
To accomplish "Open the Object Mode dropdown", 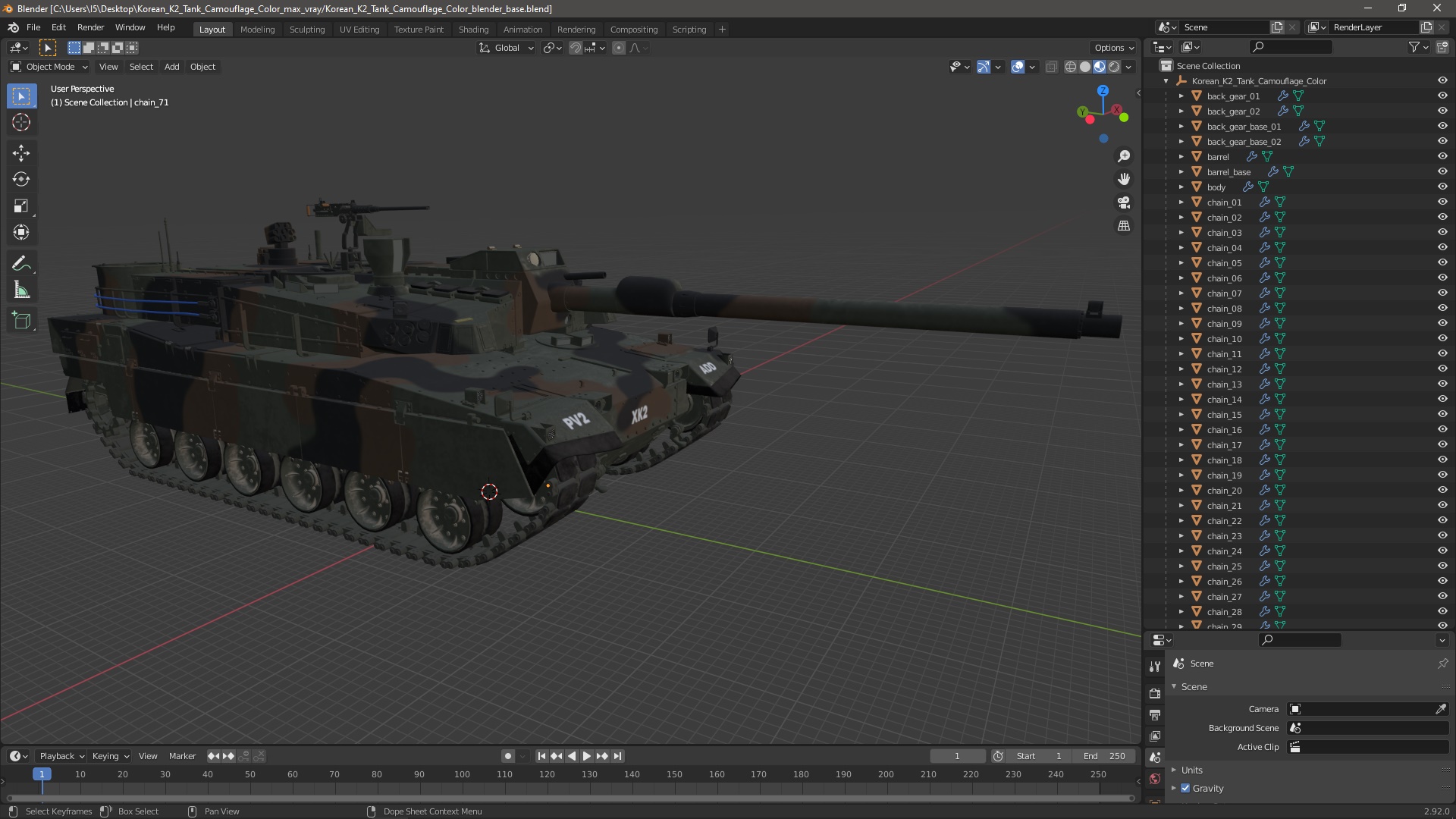I will pos(49,67).
